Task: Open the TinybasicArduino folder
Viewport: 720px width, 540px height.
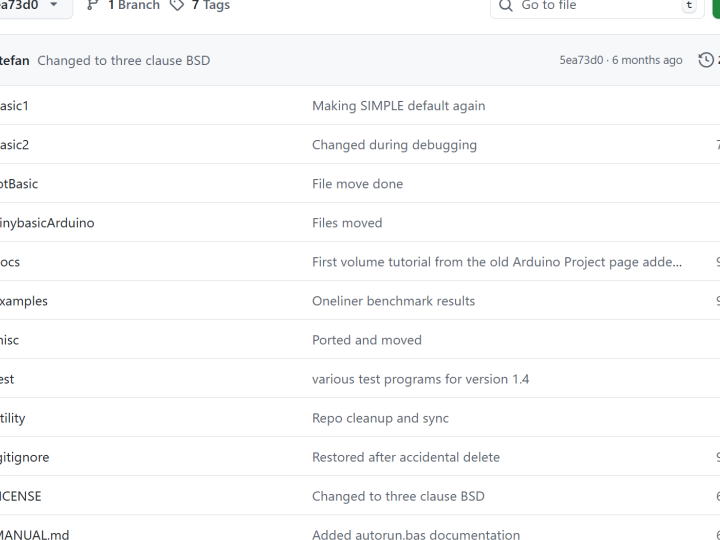Action: [47, 223]
